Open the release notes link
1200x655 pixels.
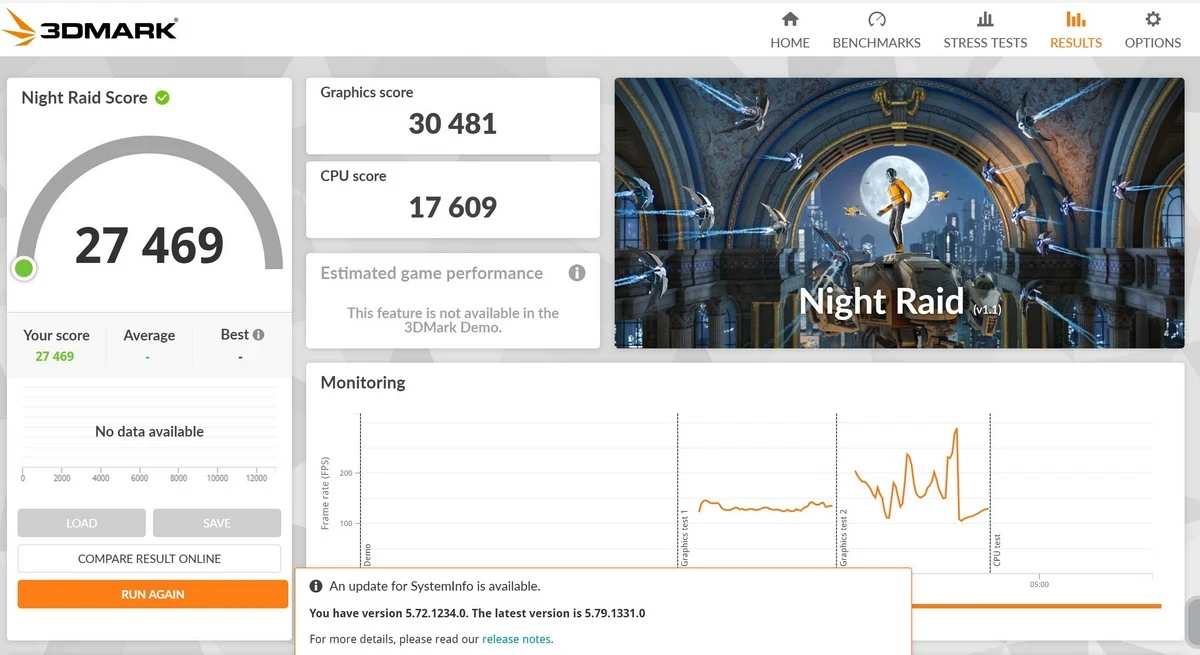[x=517, y=639]
